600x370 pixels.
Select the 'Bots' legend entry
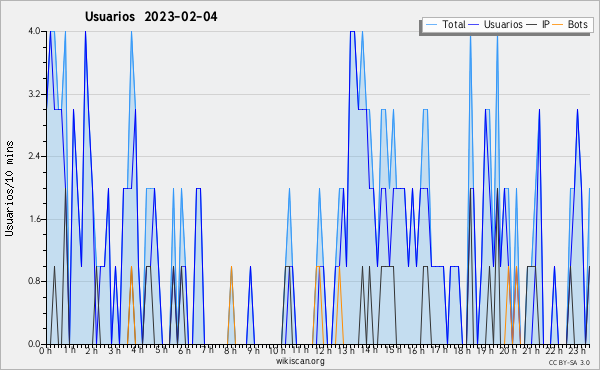click(x=570, y=25)
